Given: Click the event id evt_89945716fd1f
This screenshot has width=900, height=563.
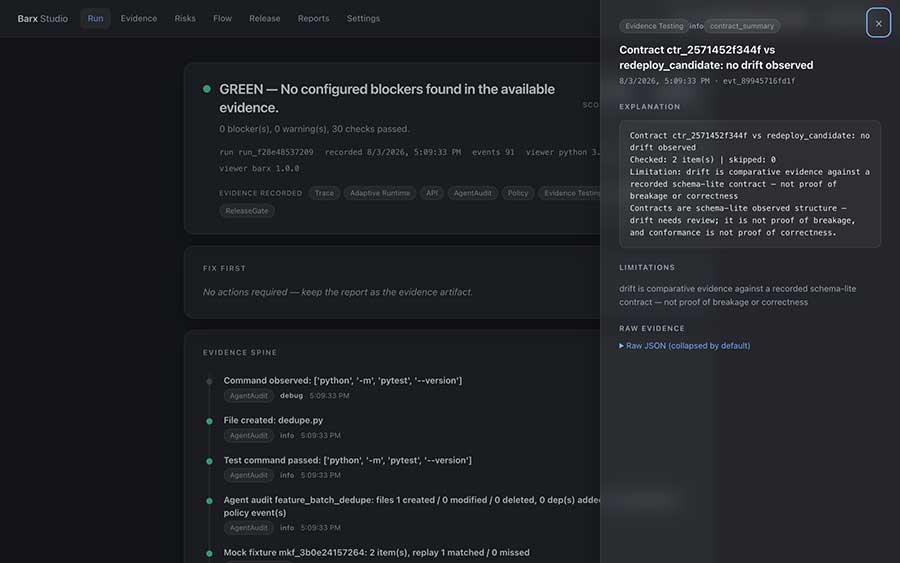Looking at the screenshot, I should (x=759, y=81).
